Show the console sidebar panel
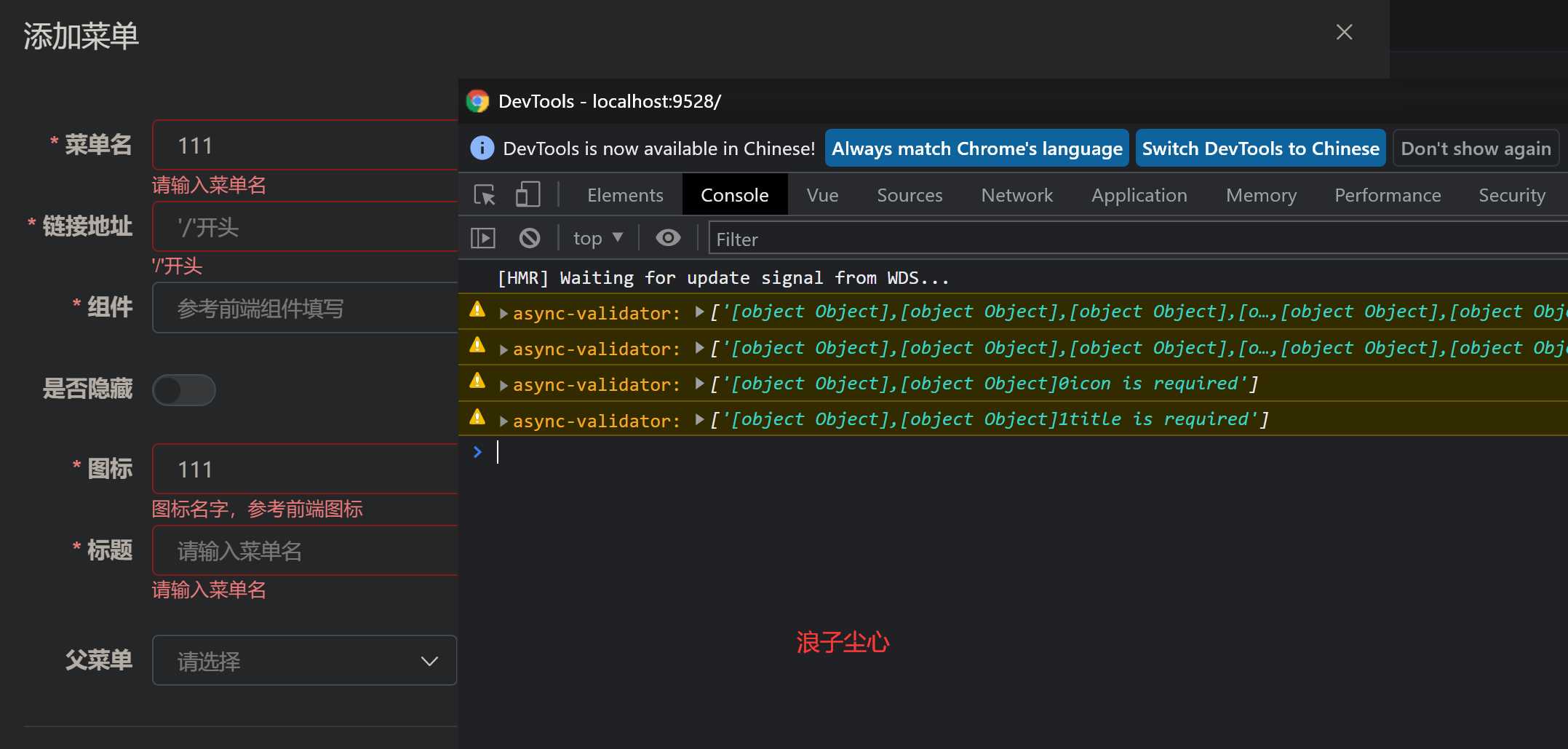 [483, 238]
